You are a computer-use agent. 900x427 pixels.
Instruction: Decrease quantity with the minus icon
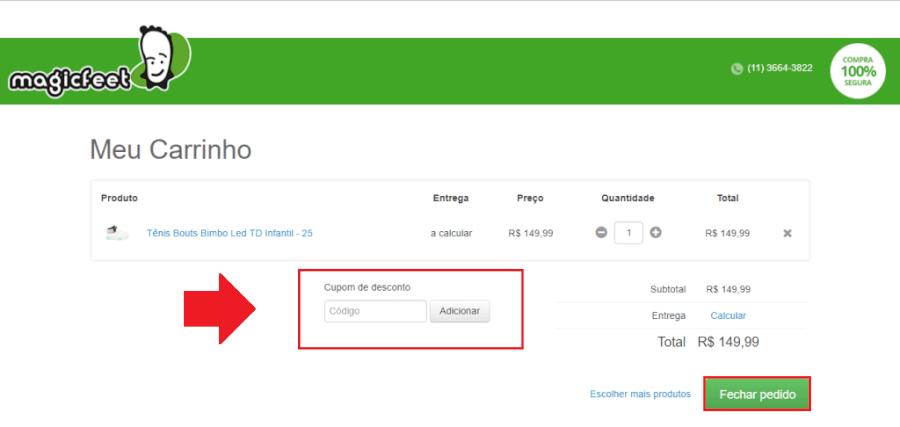[x=601, y=233]
